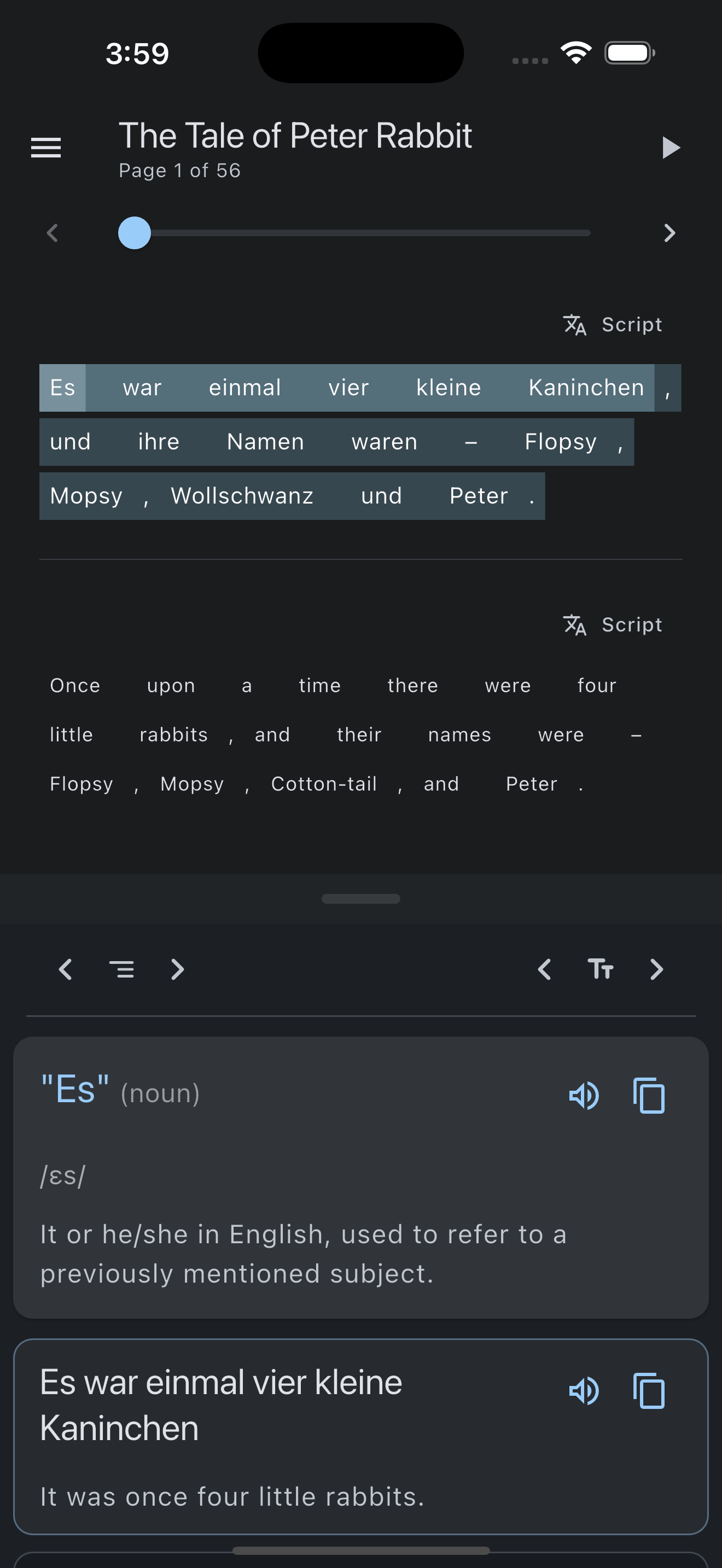Copy the sentence "Es war einmal vier kleine Kaninchen"
Viewport: 722px width, 1568px height.
tap(649, 1391)
